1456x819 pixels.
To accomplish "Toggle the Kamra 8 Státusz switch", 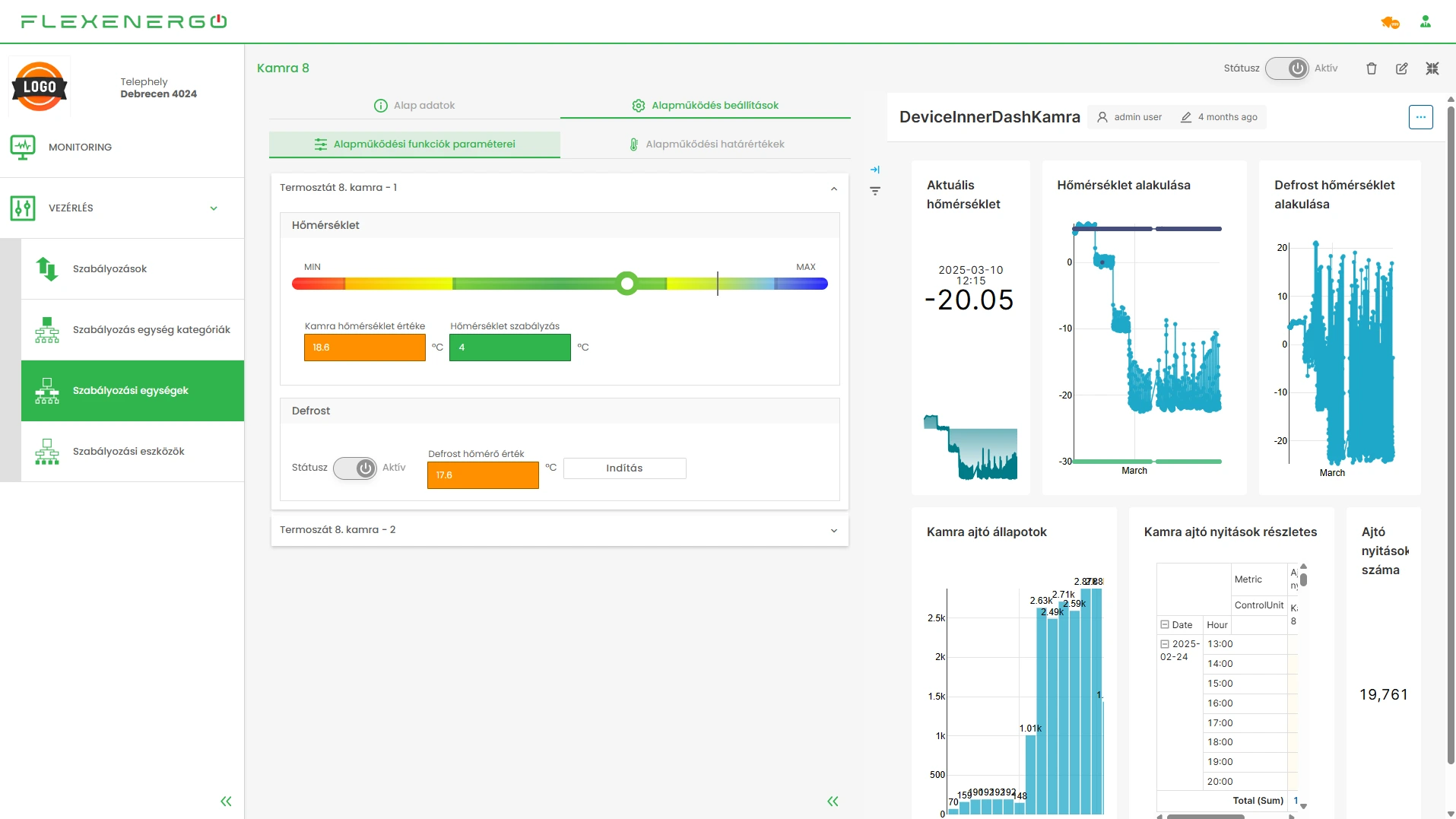I will pyautogui.click(x=1286, y=68).
